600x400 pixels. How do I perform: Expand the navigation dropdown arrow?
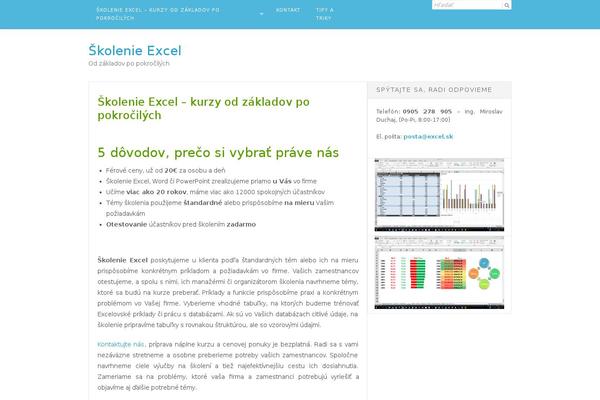(x=262, y=14)
